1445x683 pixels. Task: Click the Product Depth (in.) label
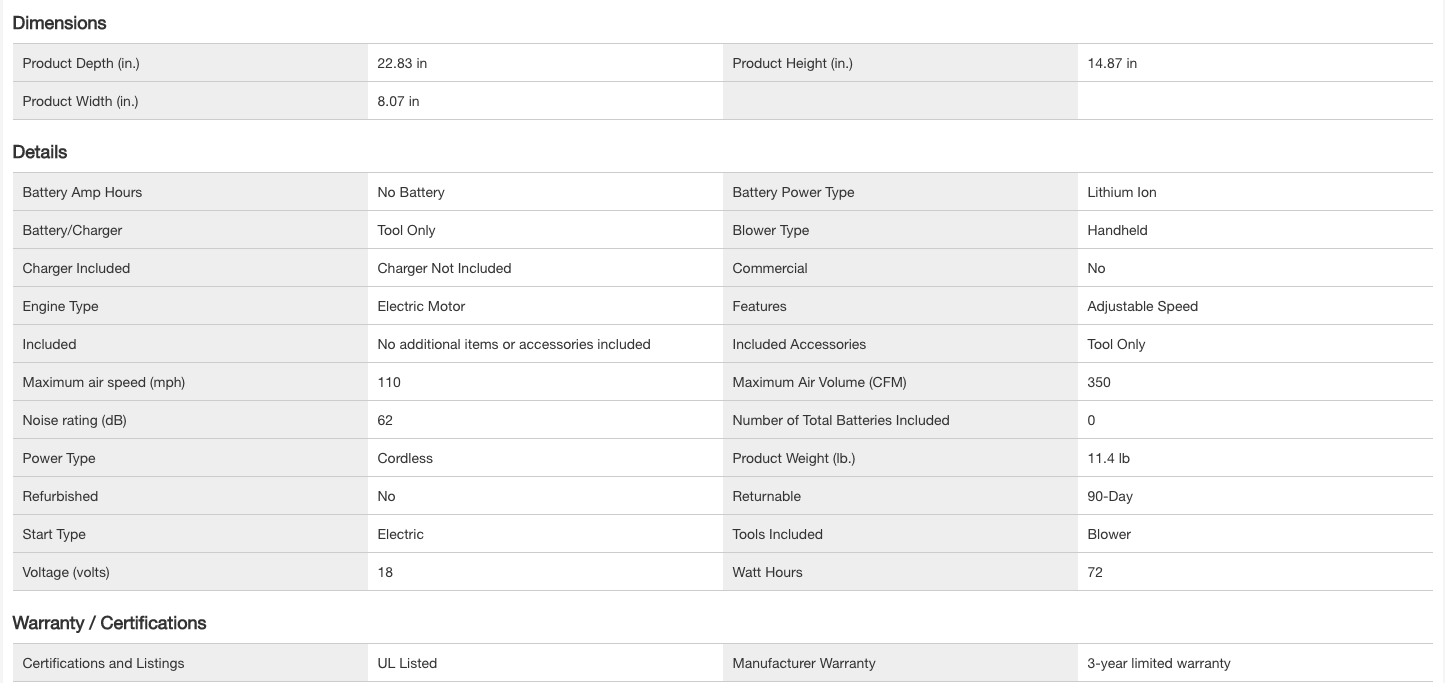coord(81,63)
